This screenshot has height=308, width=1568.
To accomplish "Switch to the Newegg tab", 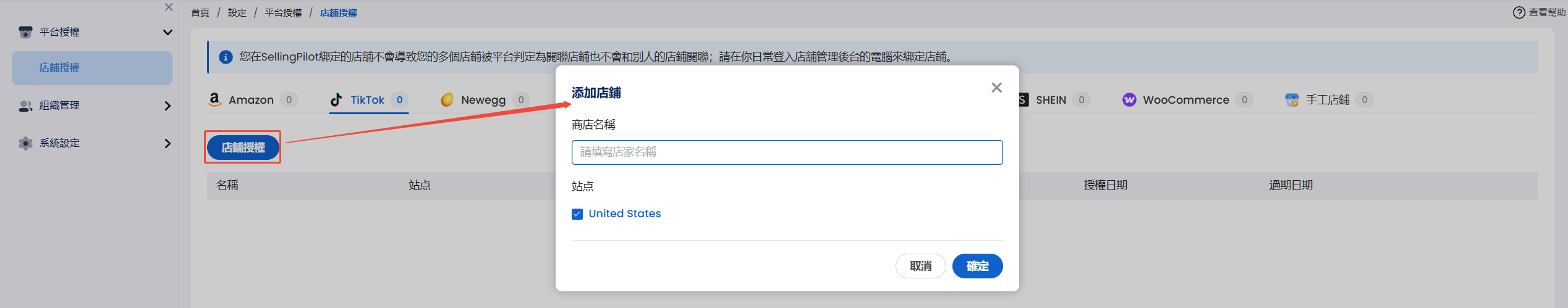I will tap(485, 99).
